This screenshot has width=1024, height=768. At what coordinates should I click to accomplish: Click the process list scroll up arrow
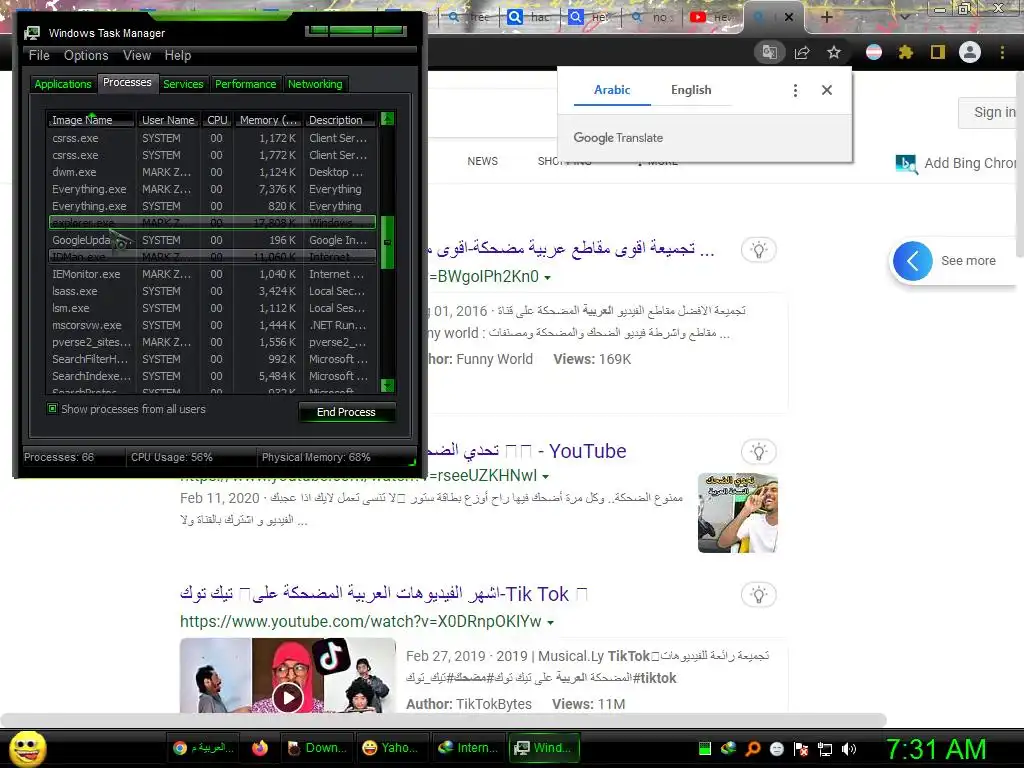point(387,119)
